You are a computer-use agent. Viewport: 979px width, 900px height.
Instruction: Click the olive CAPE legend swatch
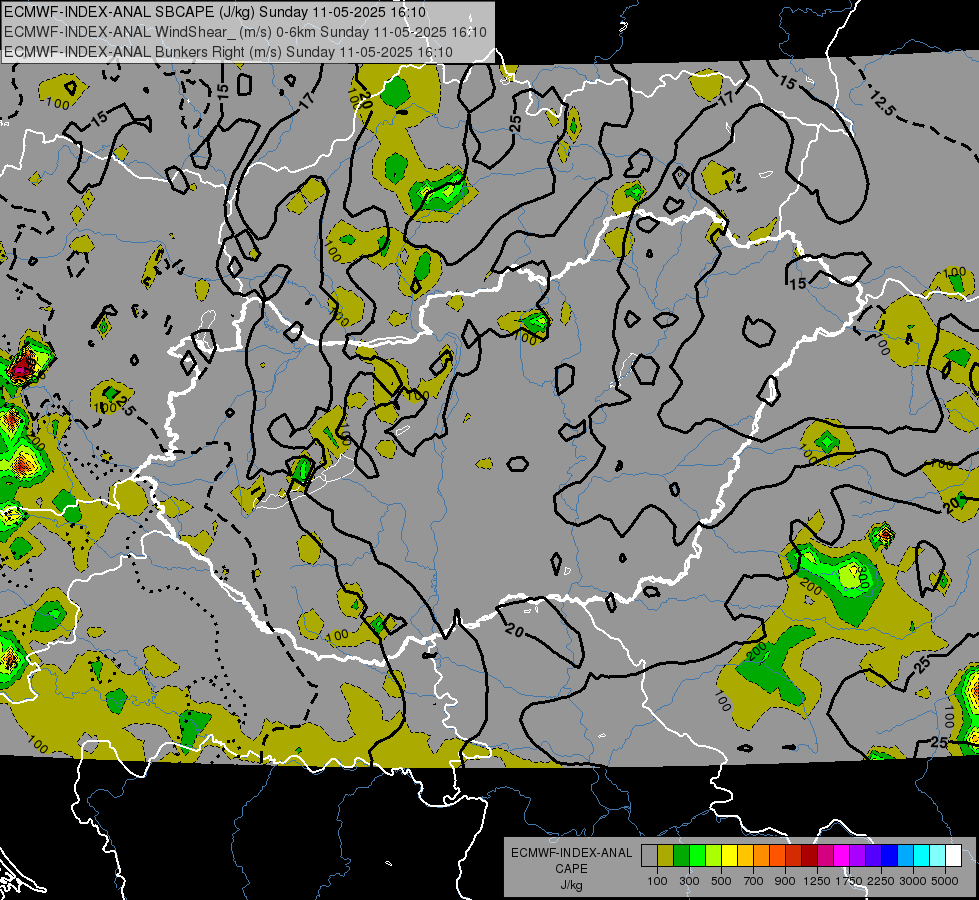tap(666, 856)
